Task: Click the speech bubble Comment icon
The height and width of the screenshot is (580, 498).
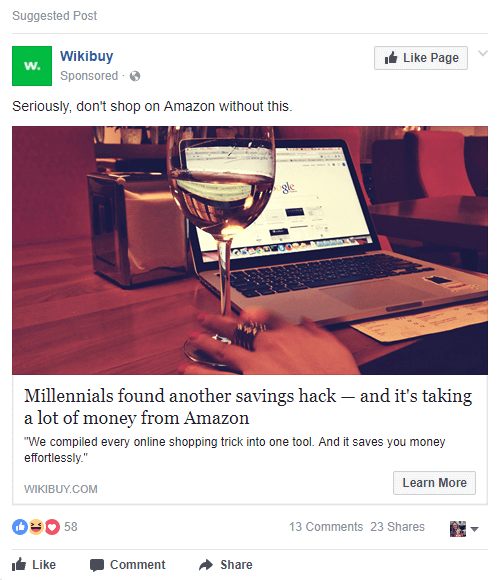Action: [97, 565]
